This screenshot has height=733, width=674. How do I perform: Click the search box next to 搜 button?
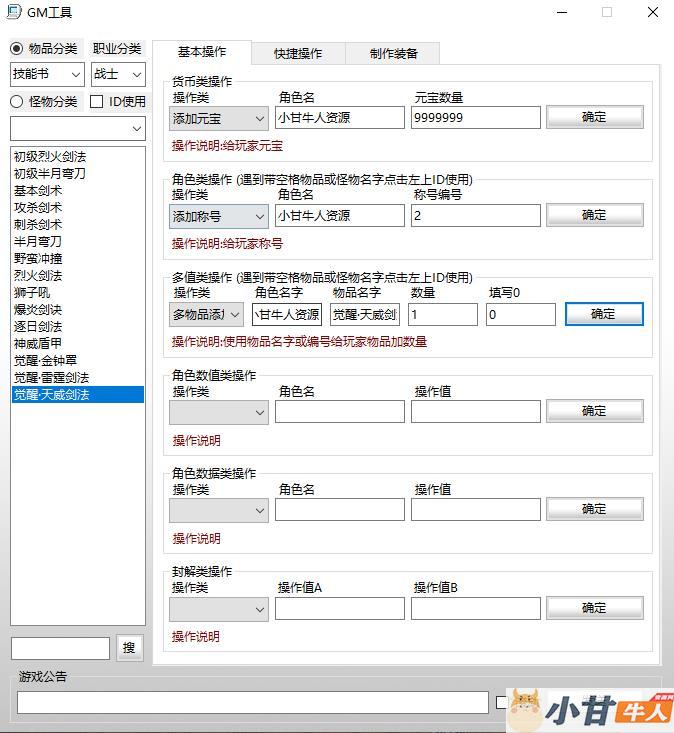click(x=60, y=648)
